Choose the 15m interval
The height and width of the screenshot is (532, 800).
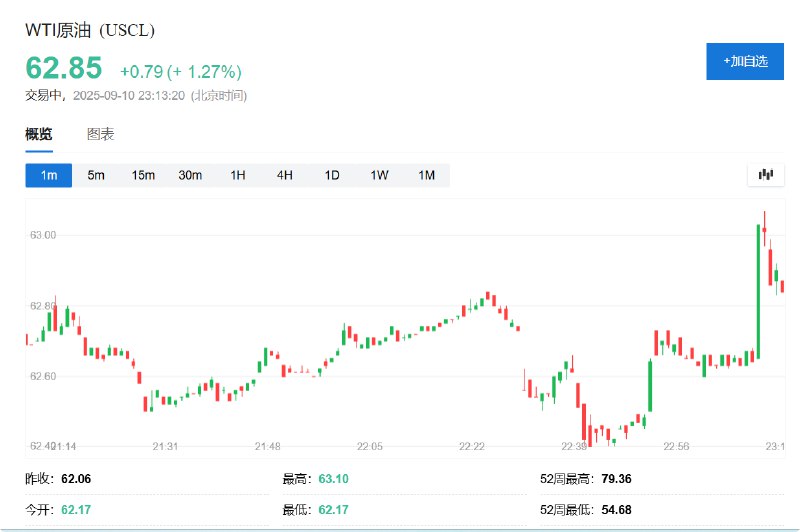click(x=143, y=175)
